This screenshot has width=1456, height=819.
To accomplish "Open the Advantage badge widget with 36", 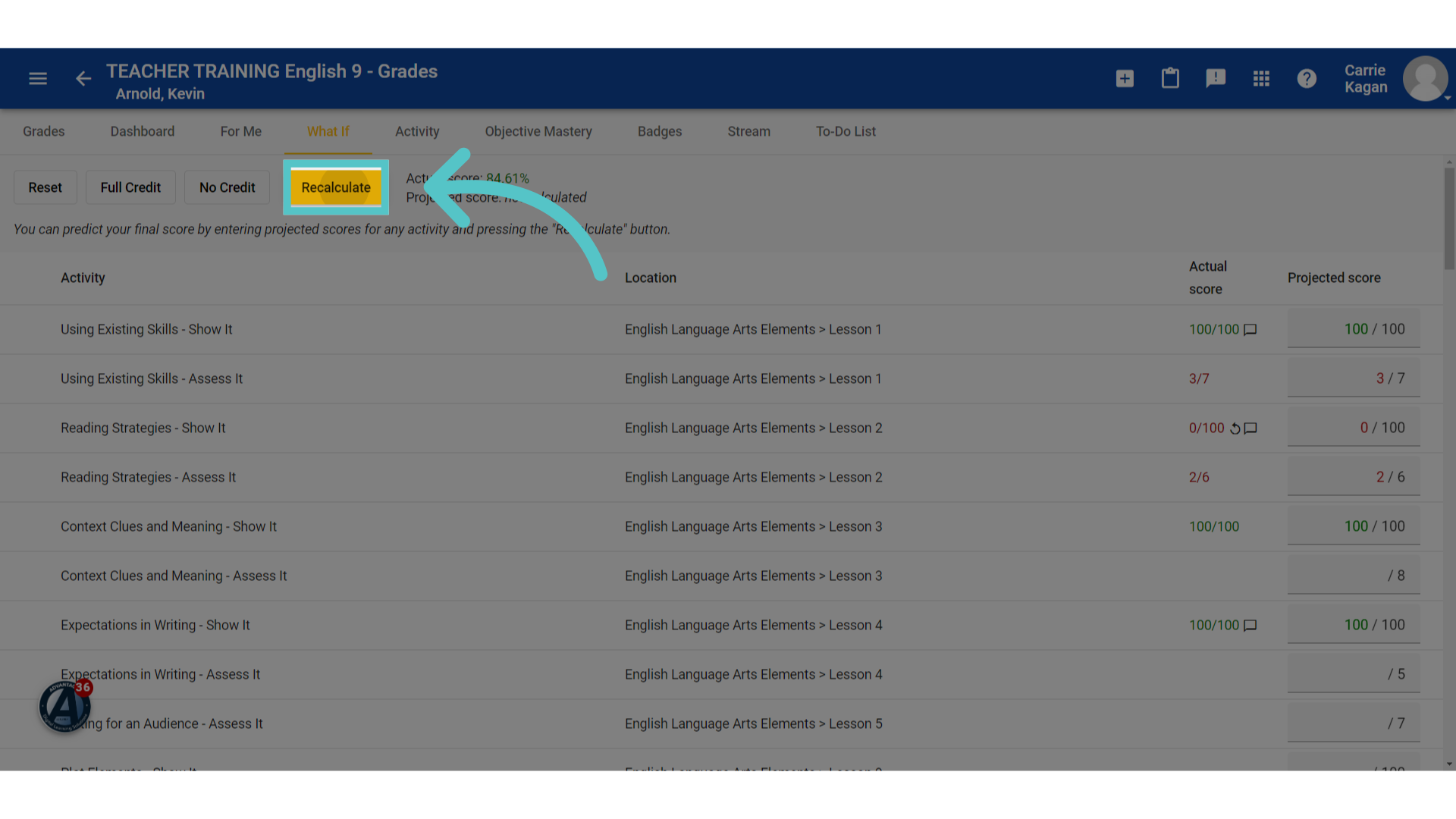I will coord(65,705).
